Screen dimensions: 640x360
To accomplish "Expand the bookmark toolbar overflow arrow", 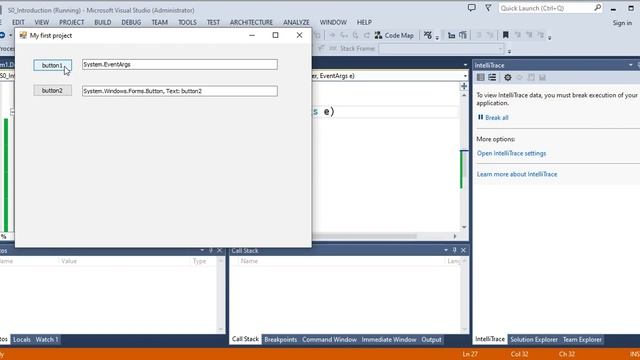I will (550, 38).
